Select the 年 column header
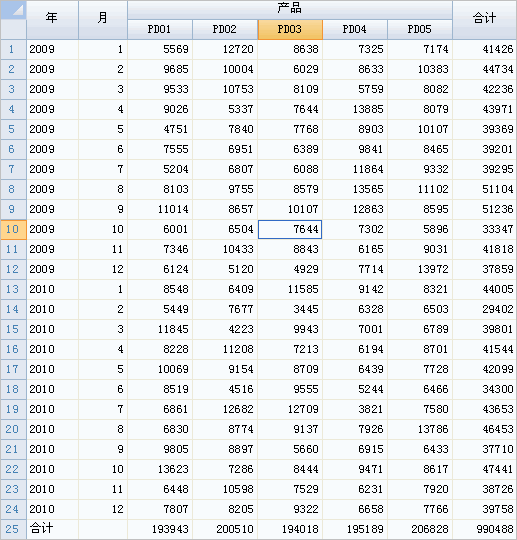This screenshot has width=517, height=540. (x=52, y=20)
